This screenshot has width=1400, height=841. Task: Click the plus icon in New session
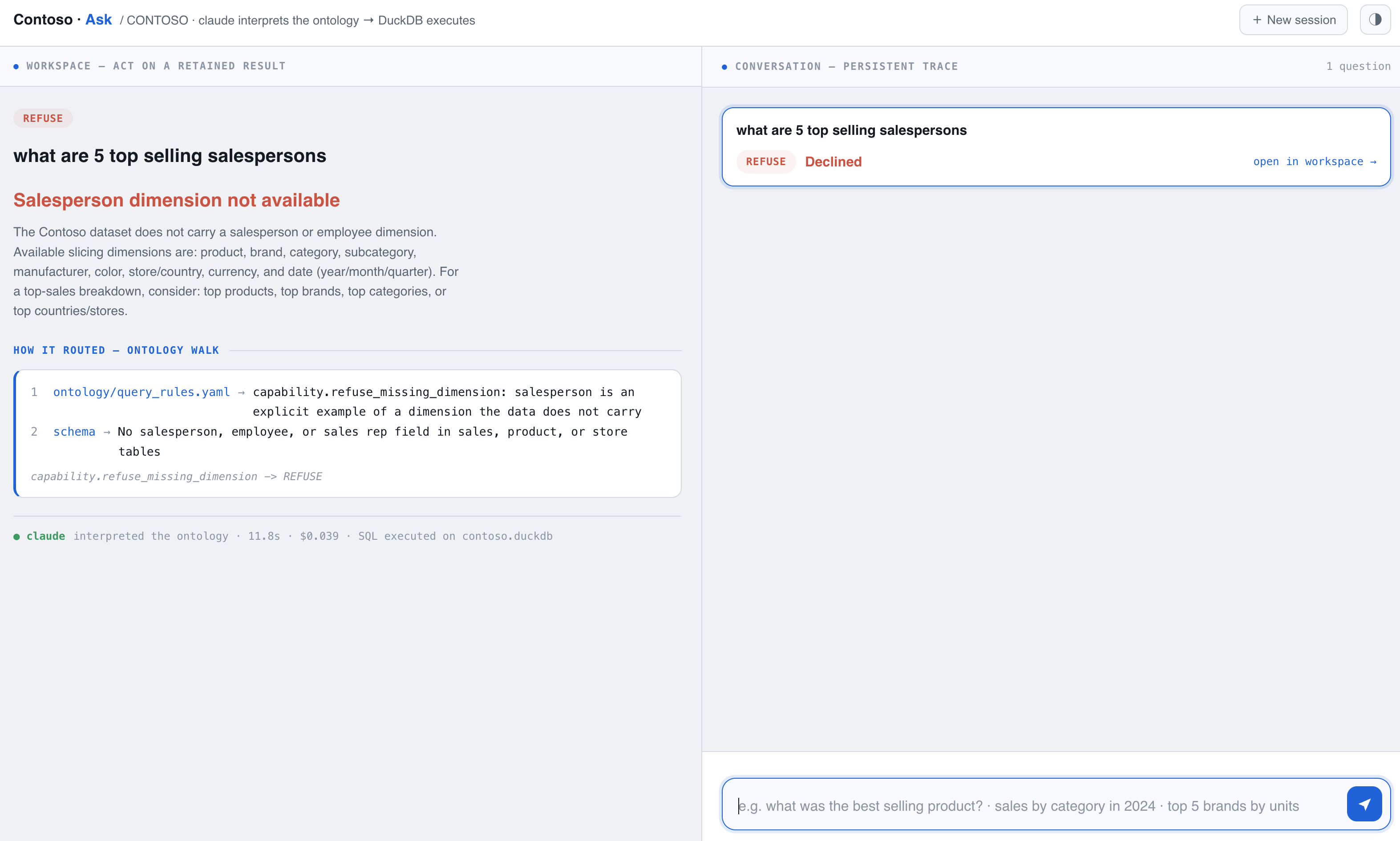click(1257, 20)
